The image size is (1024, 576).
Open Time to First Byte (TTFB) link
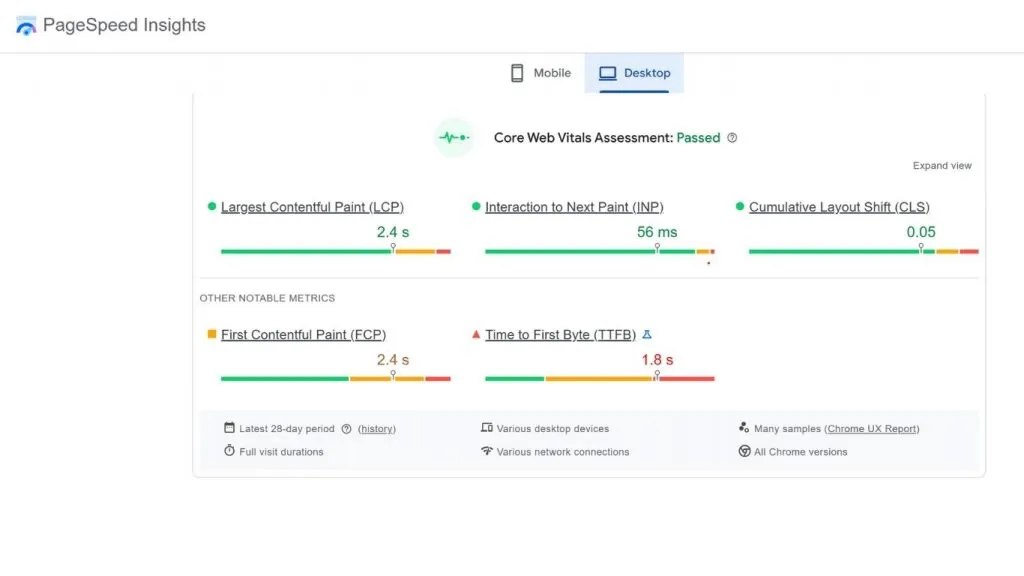coord(560,334)
